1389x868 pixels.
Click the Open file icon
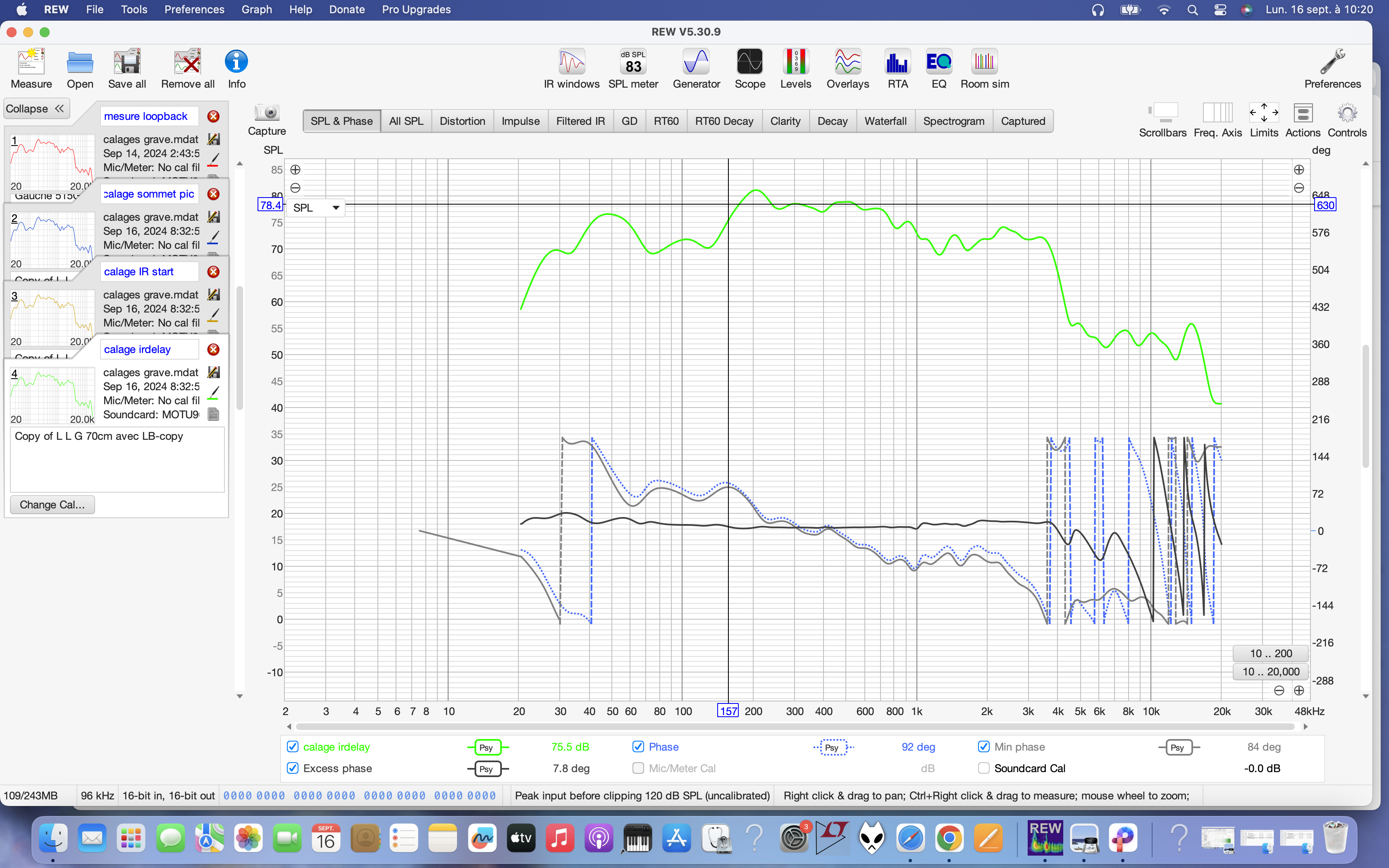click(80, 69)
